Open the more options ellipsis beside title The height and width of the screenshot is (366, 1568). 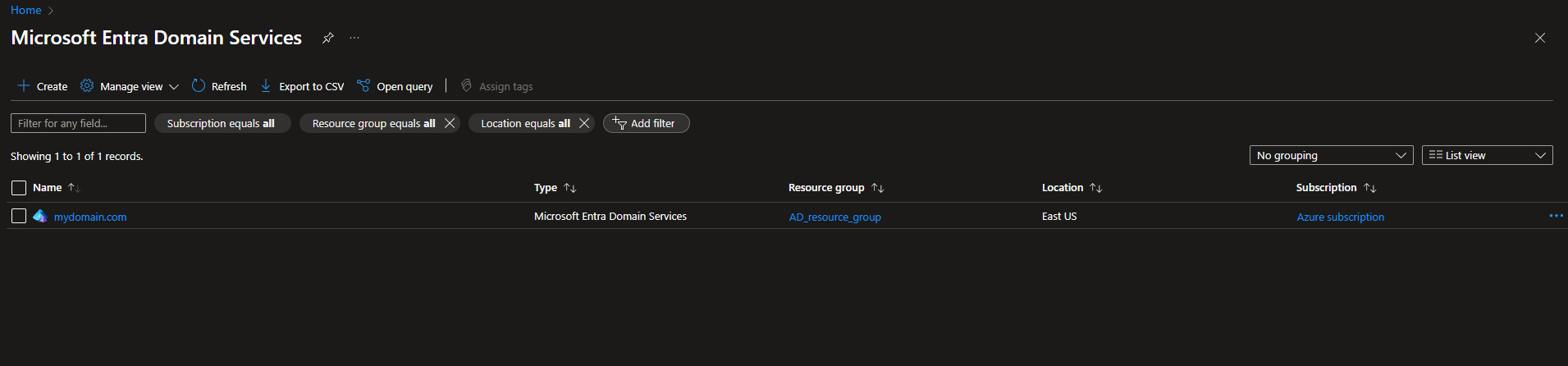(x=354, y=38)
